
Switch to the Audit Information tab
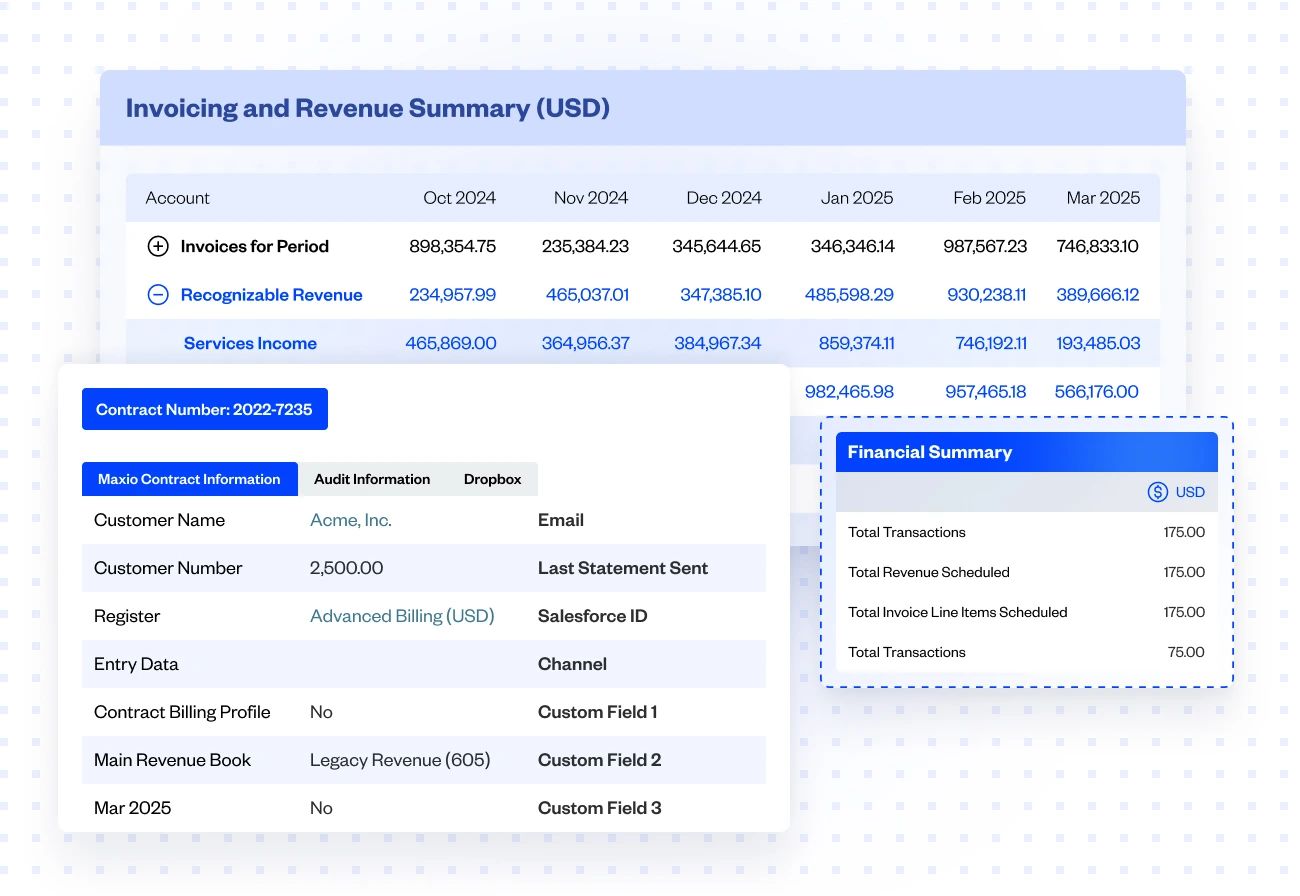372,479
